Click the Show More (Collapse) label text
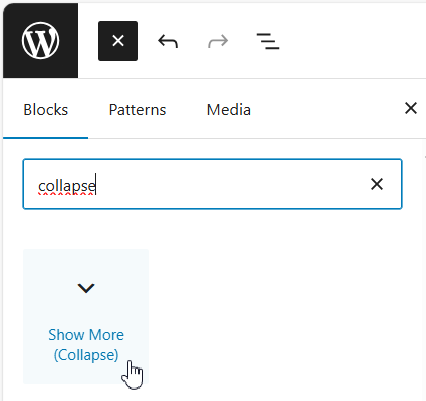Viewport: 426px width, 401px height. 86,345
